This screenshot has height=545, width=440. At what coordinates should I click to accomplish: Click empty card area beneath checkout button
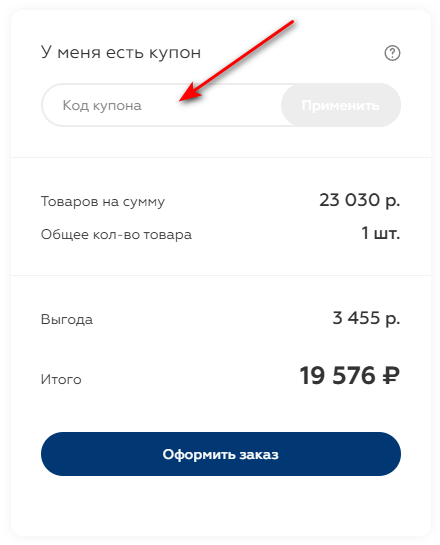coord(221,506)
